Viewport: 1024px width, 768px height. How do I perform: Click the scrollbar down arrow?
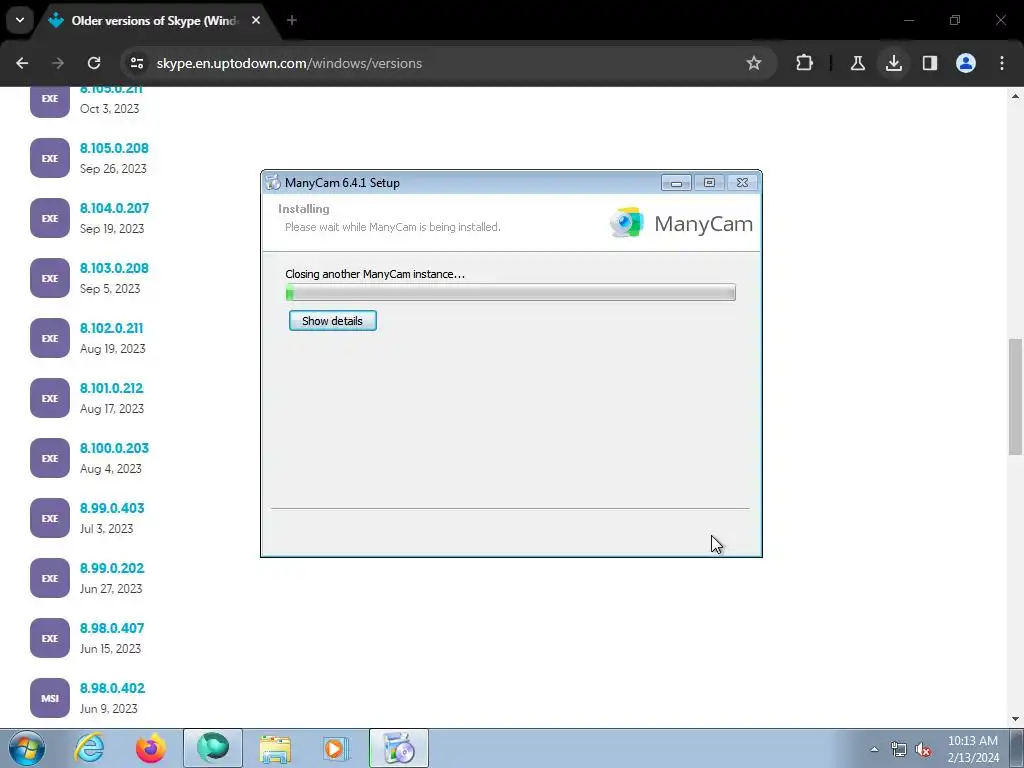pos(1015,718)
